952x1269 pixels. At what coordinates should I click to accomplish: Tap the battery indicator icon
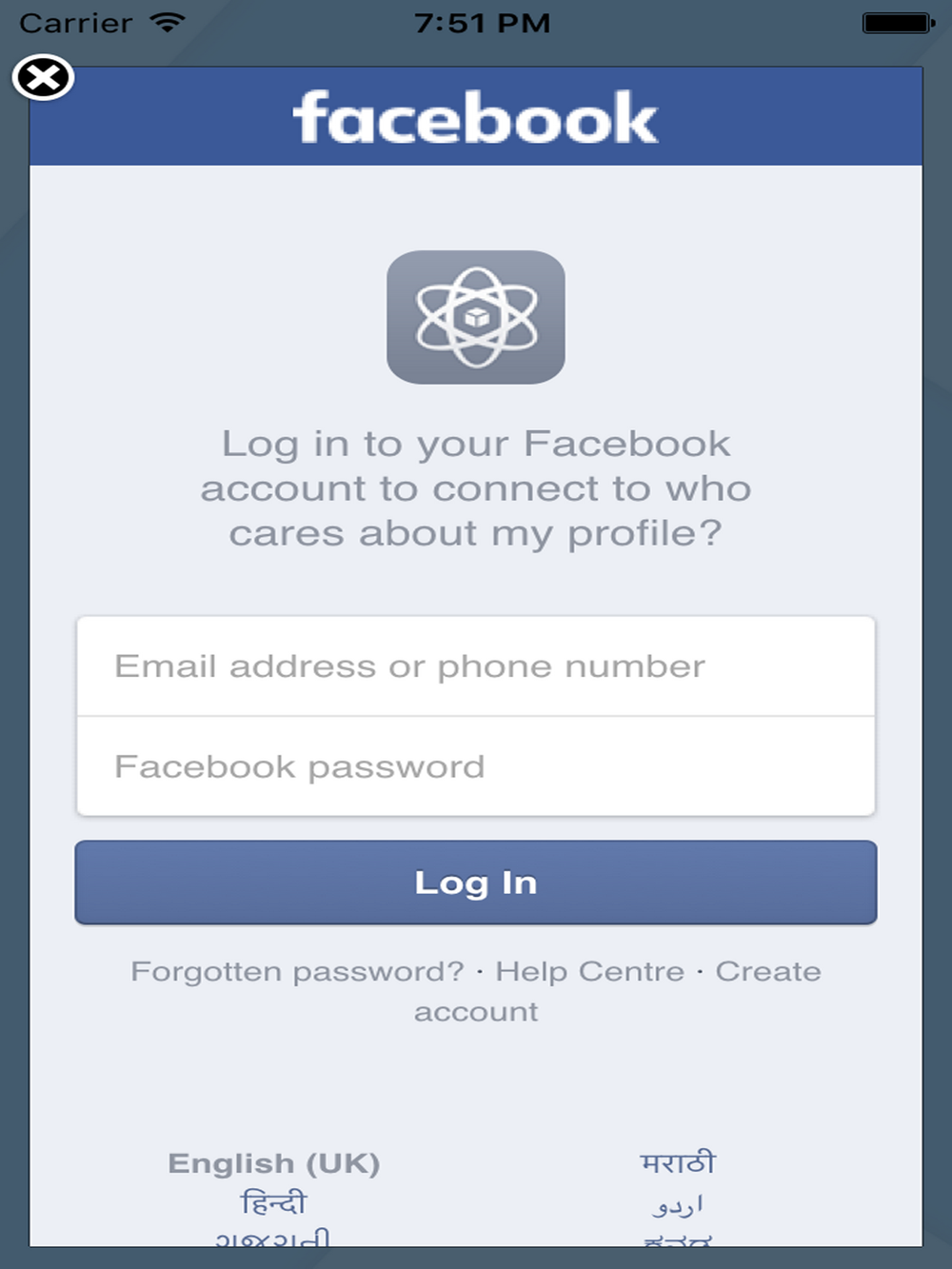pos(899,23)
